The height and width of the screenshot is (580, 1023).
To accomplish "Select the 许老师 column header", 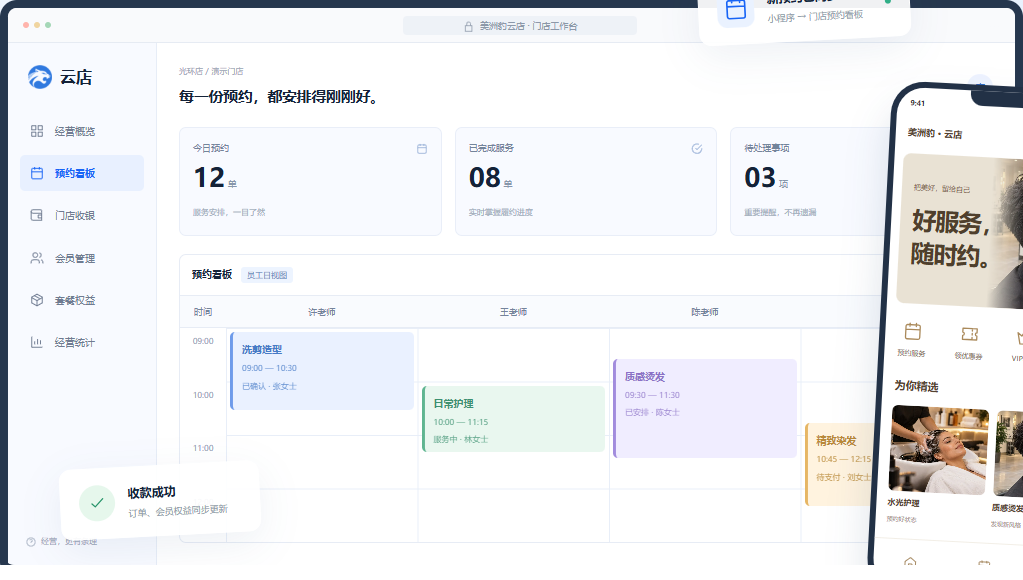I will tap(322, 312).
